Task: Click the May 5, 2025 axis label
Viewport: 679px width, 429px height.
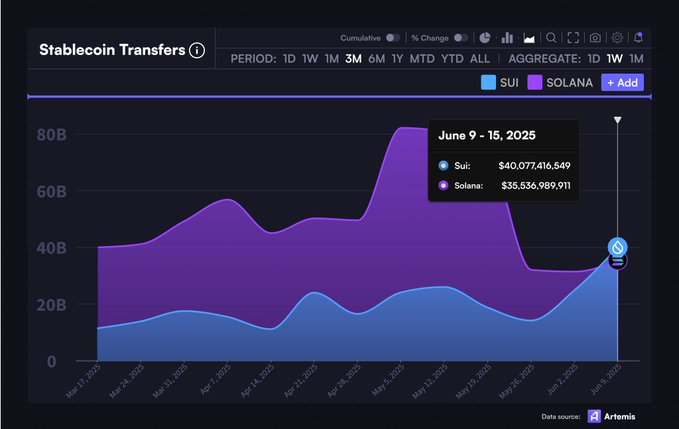Action: click(x=388, y=380)
